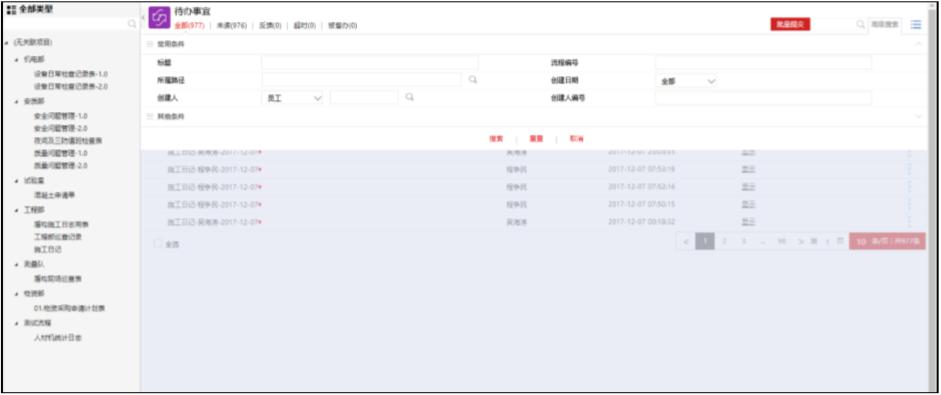Open the 创建日期 dropdown showing 全部
The height and width of the screenshot is (395, 941).
[686, 81]
